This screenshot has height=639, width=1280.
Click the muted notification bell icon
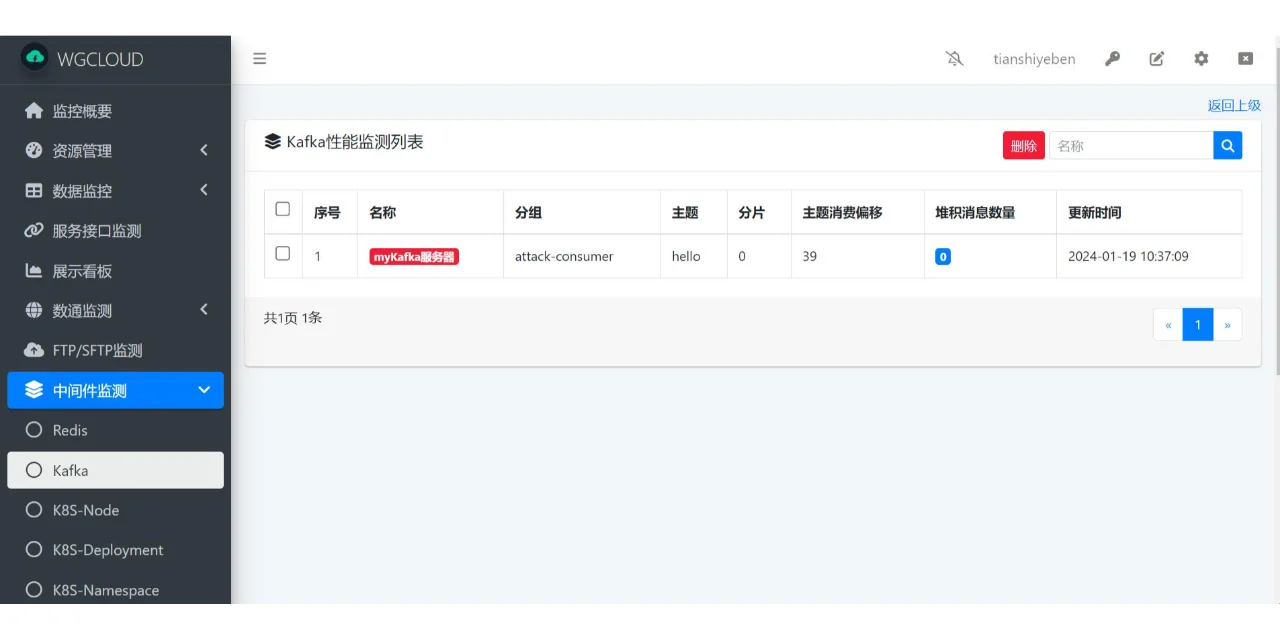coord(954,59)
